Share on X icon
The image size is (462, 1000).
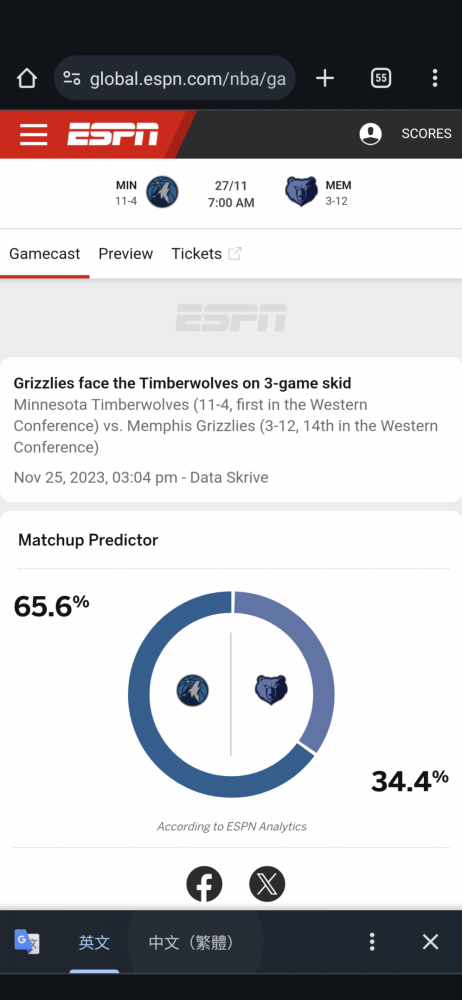(267, 884)
